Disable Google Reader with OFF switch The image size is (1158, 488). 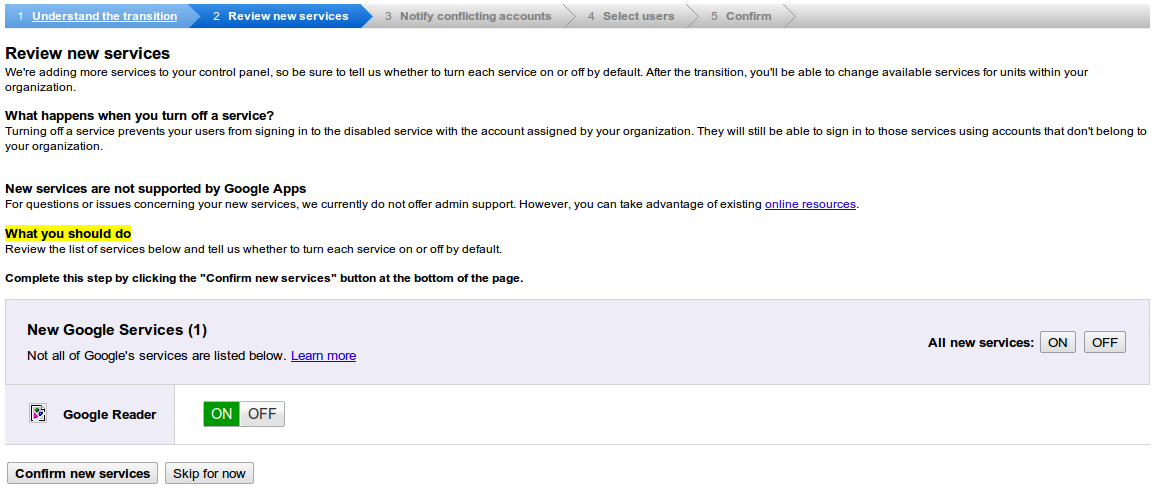point(262,414)
